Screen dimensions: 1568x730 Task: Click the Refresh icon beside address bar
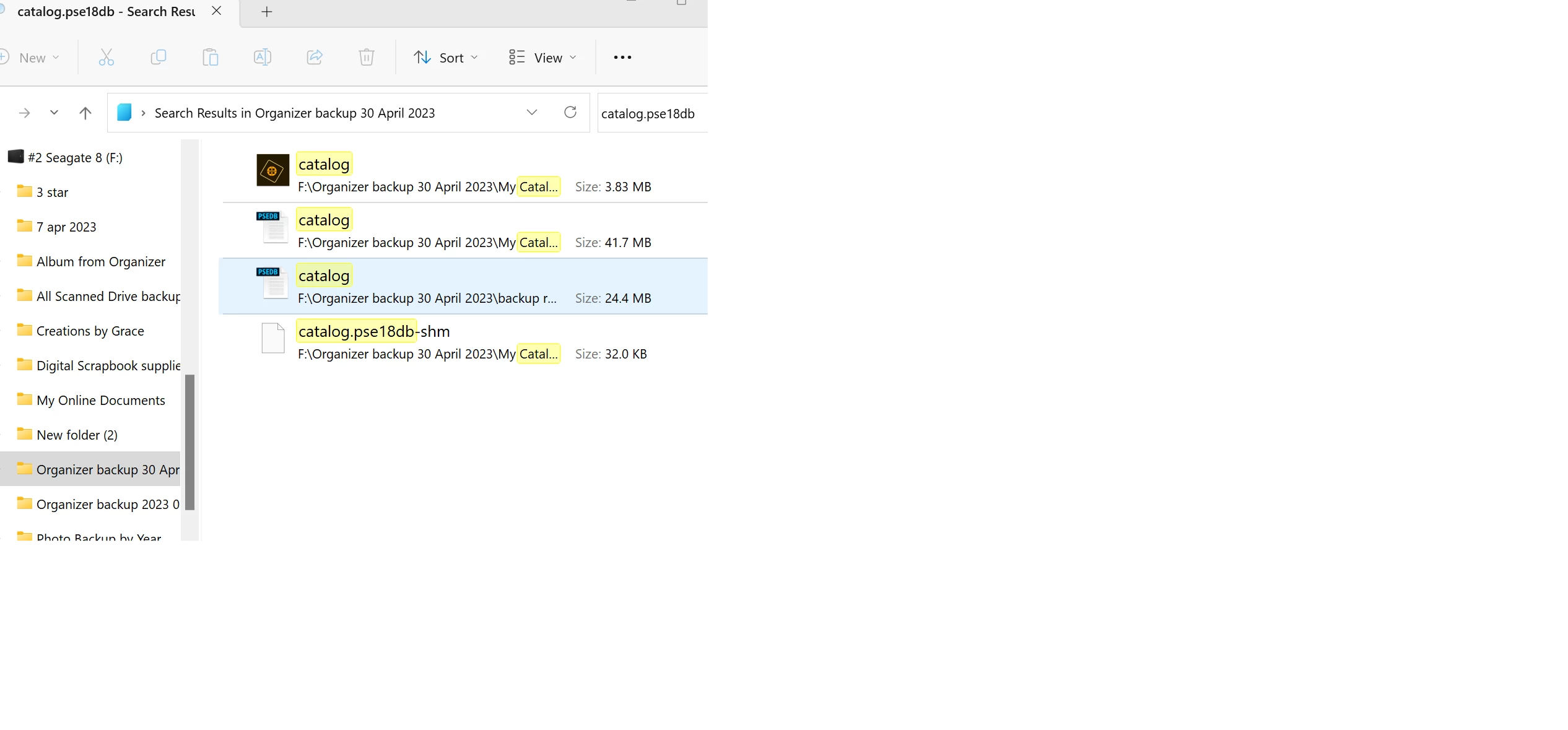click(x=570, y=112)
